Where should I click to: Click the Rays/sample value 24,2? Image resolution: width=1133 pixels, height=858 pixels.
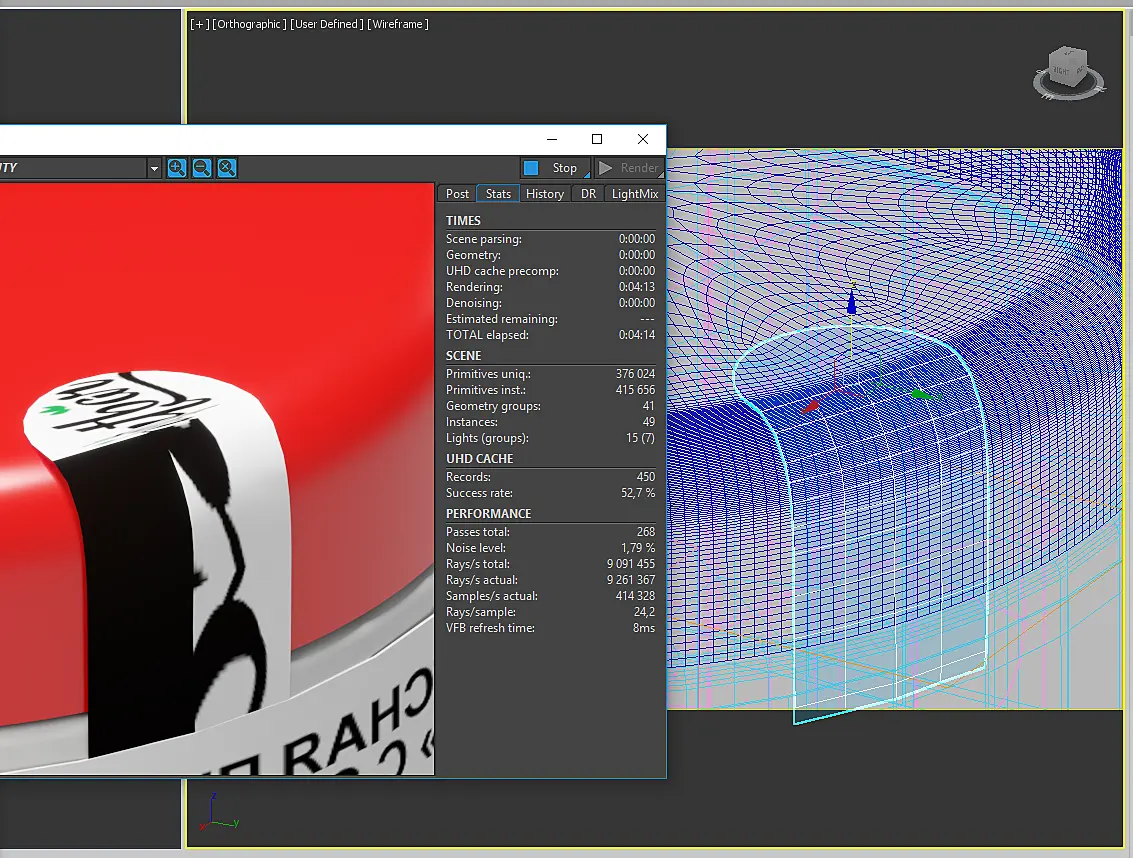[644, 612]
